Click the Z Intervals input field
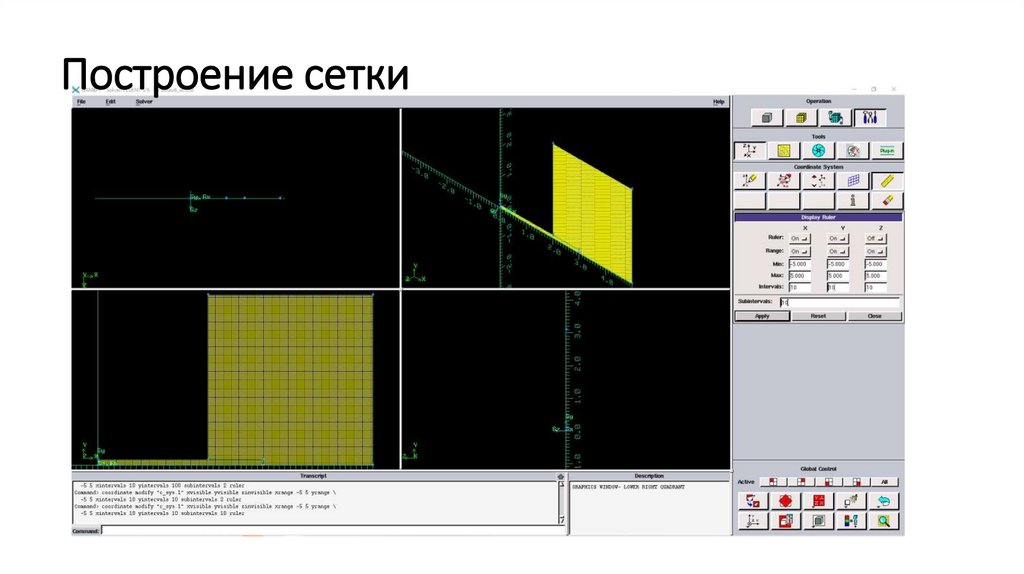1024x574 pixels. point(875,287)
